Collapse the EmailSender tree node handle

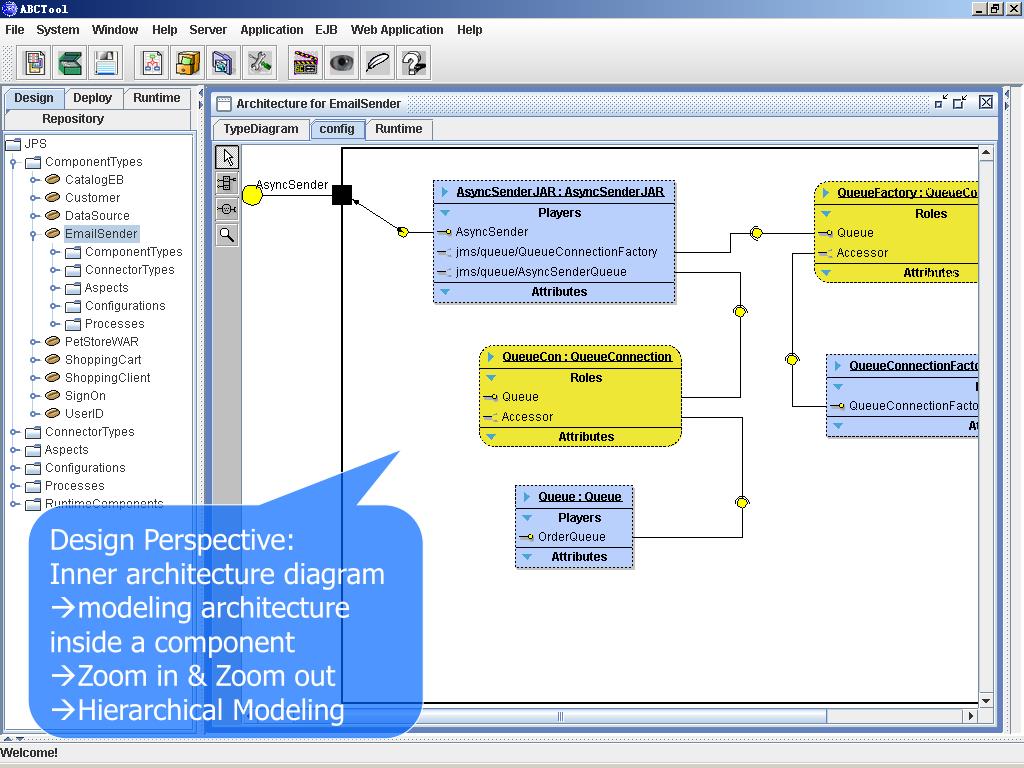tap(33, 234)
